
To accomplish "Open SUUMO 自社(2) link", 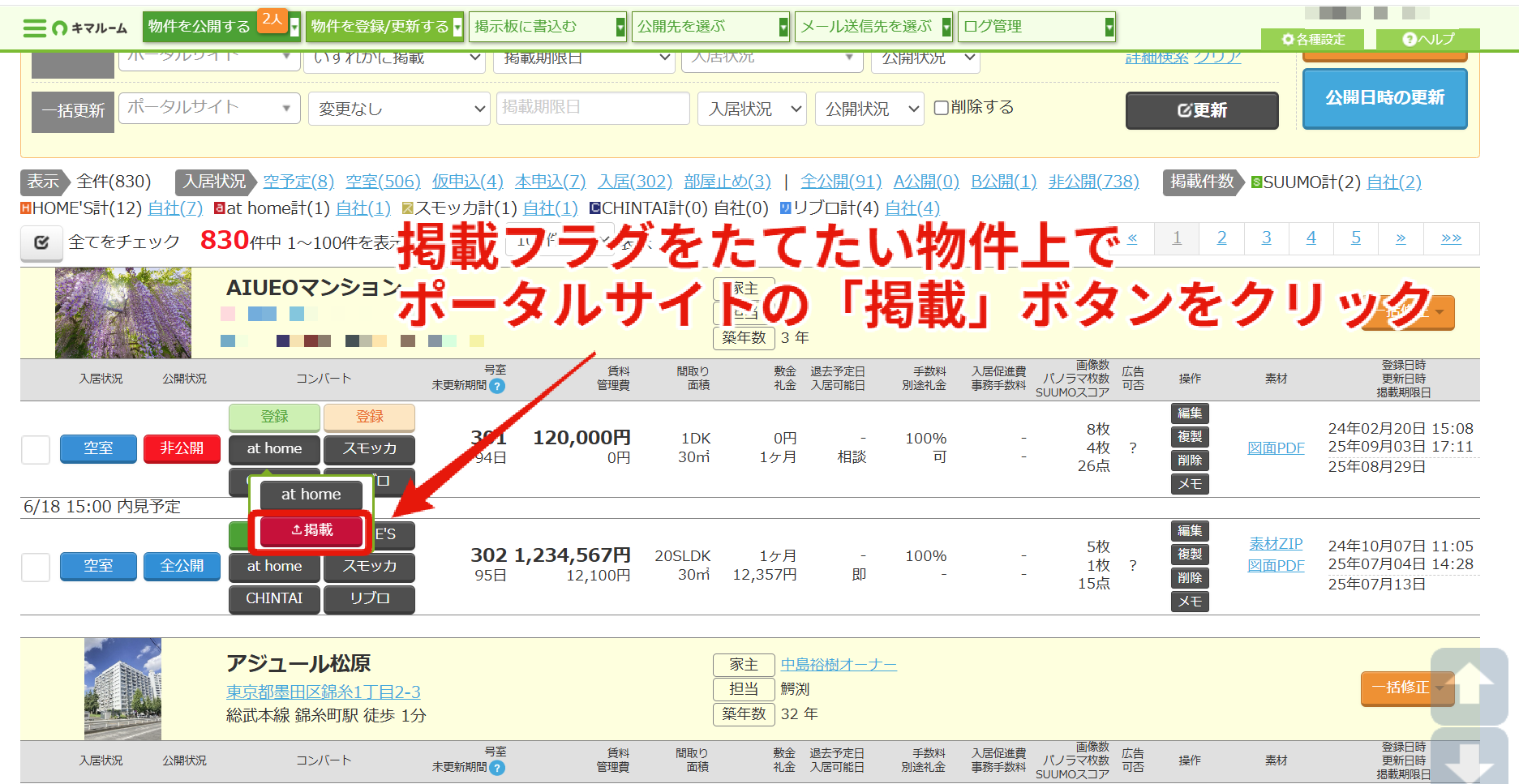I will pyautogui.click(x=1394, y=182).
